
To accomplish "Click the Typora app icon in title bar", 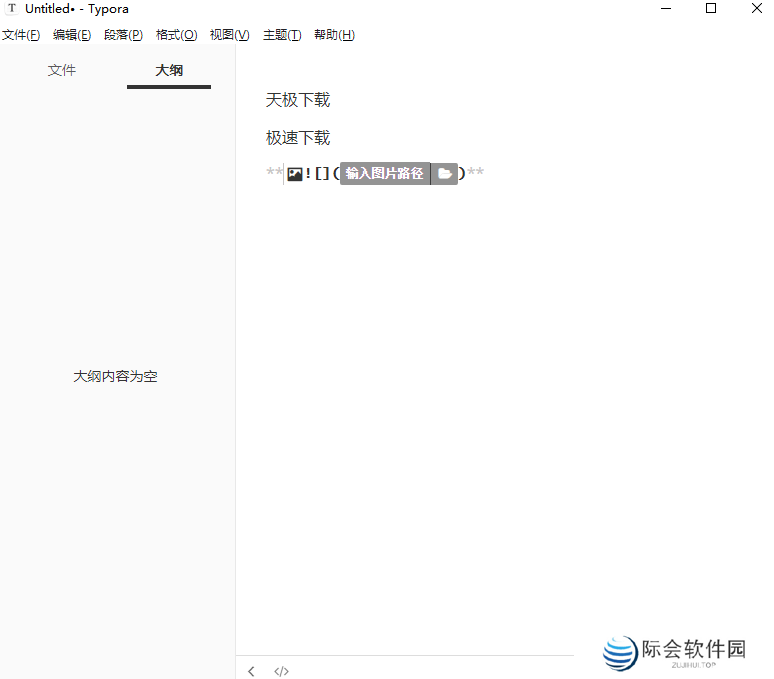I will coord(12,8).
